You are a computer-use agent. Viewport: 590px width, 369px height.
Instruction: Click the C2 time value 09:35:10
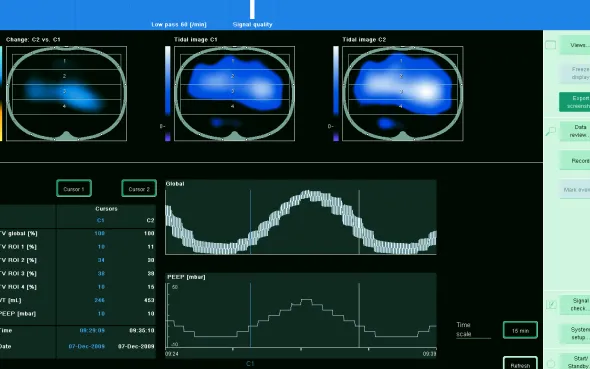(x=142, y=331)
